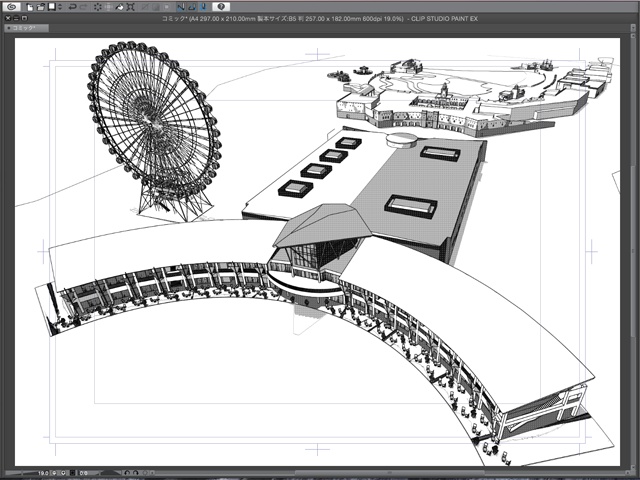Zoom in with the status bar button

click(63, 473)
